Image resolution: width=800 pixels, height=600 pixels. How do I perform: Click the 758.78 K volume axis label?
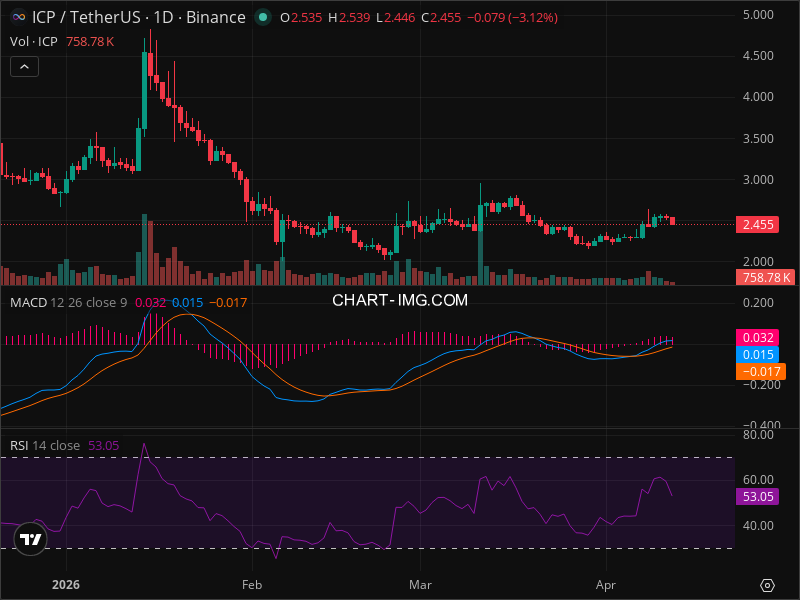coord(766,278)
